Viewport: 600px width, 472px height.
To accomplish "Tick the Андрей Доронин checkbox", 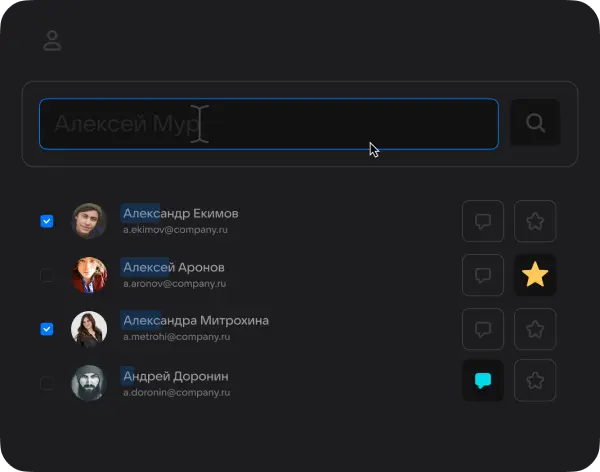I will 47,382.
